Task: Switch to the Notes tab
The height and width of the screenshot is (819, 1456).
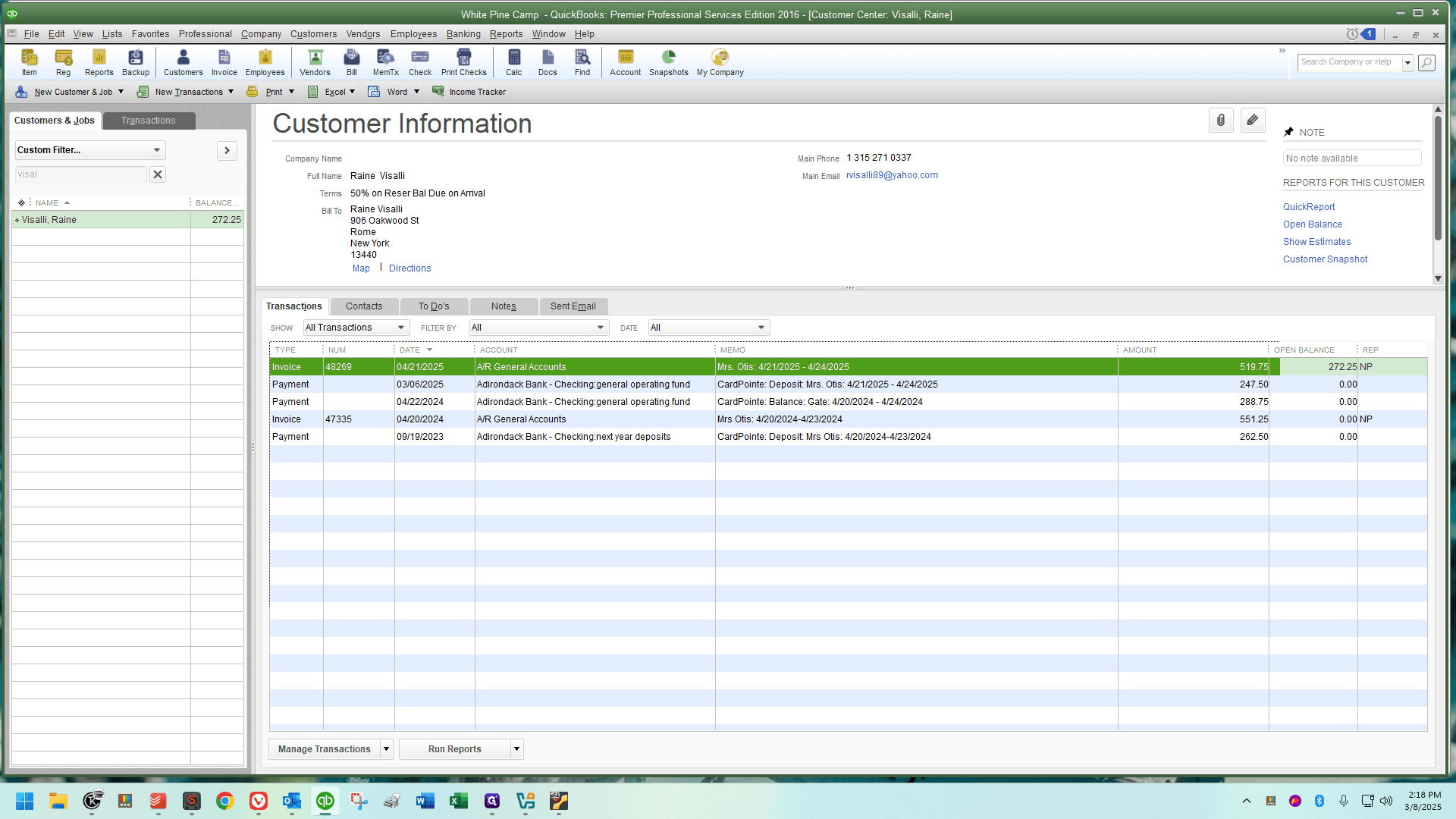Action: pyautogui.click(x=504, y=306)
